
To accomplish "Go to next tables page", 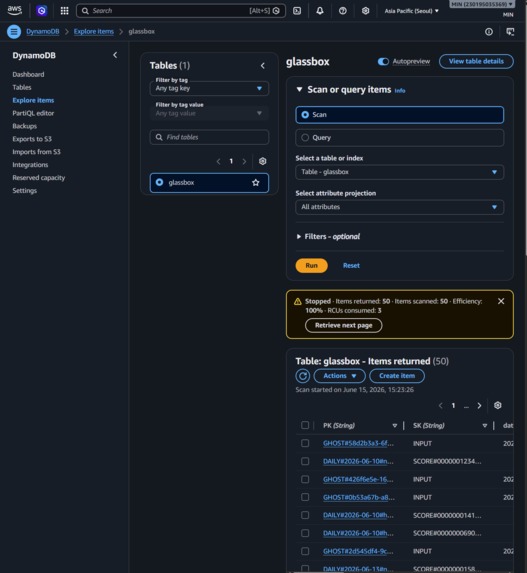I will click(244, 161).
